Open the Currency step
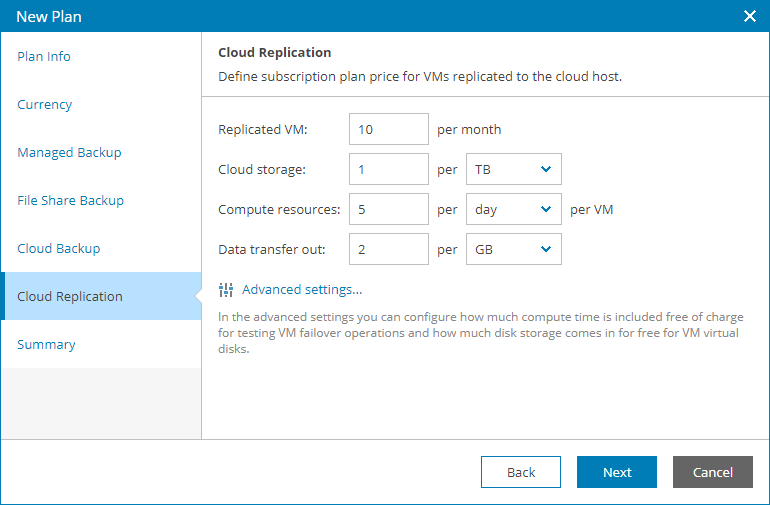This screenshot has height=505, width=770. pyautogui.click(x=45, y=105)
